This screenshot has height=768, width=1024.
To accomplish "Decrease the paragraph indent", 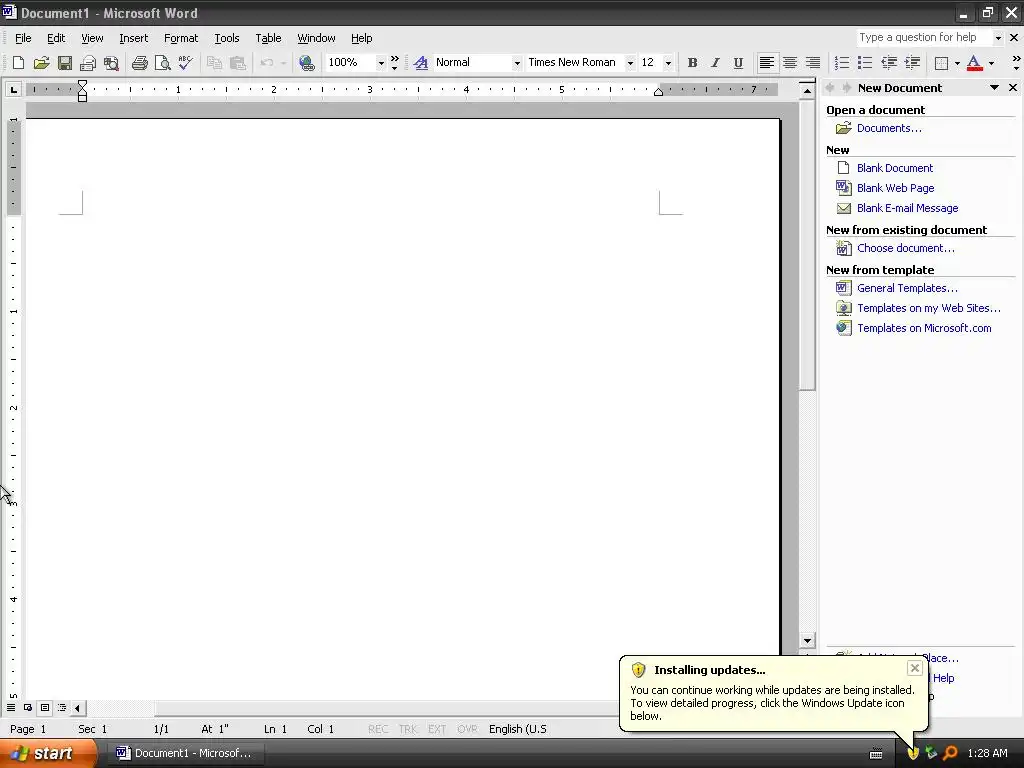I will pyautogui.click(x=889, y=63).
